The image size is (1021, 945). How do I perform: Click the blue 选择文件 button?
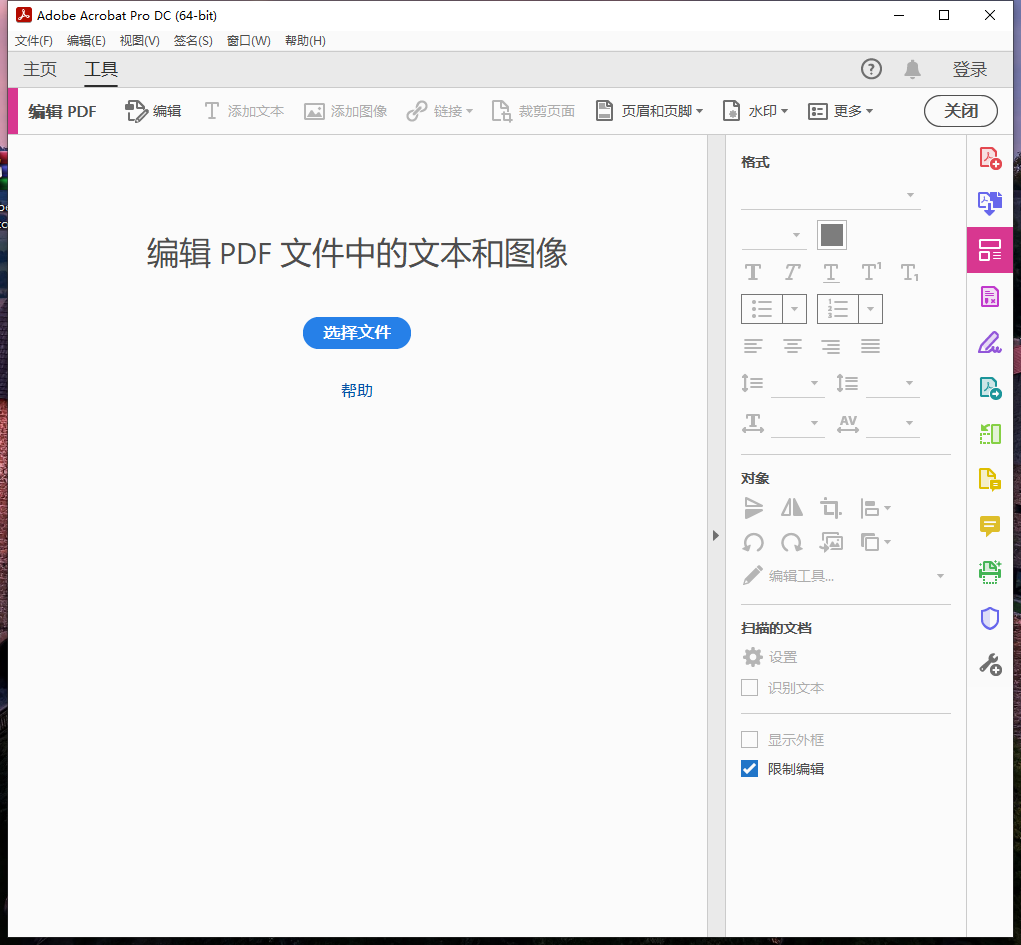coord(357,333)
